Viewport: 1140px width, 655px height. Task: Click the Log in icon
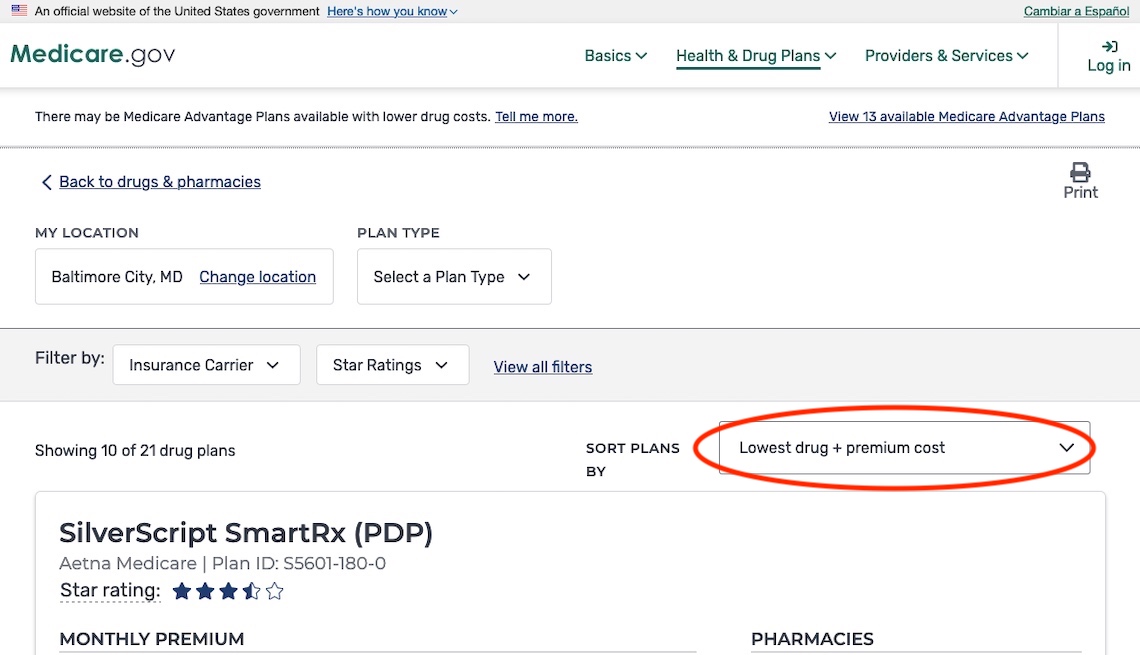coord(1109,46)
